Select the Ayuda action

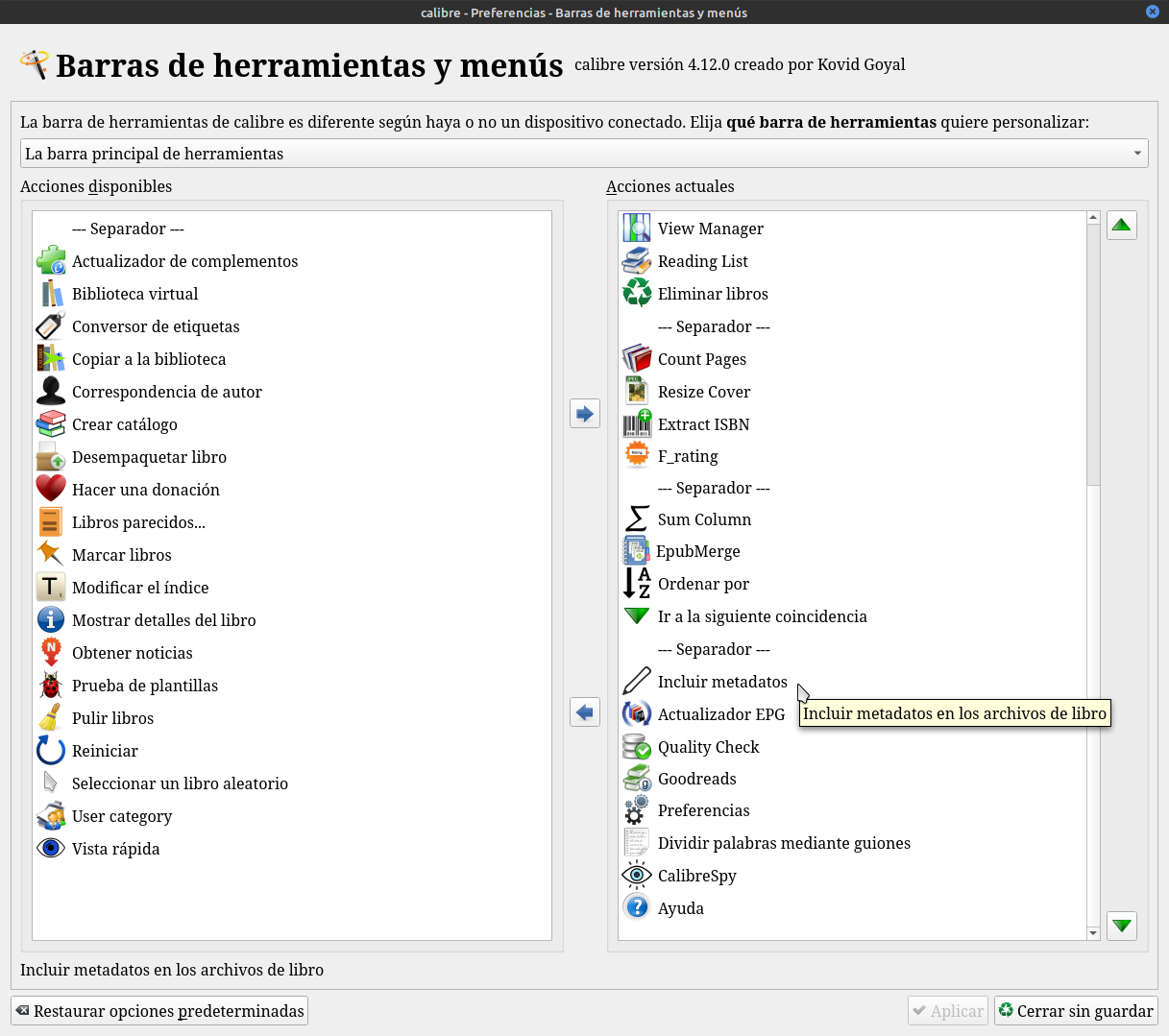[853, 908]
